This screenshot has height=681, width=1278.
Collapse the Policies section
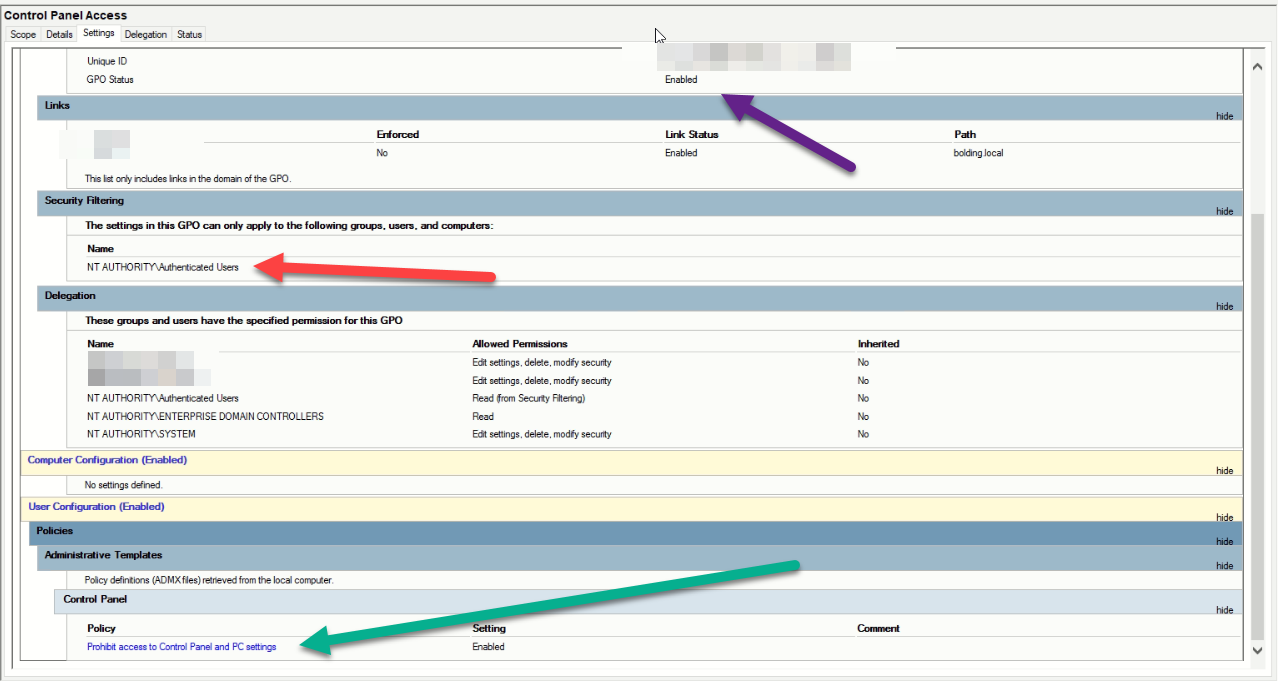[x=1224, y=541]
